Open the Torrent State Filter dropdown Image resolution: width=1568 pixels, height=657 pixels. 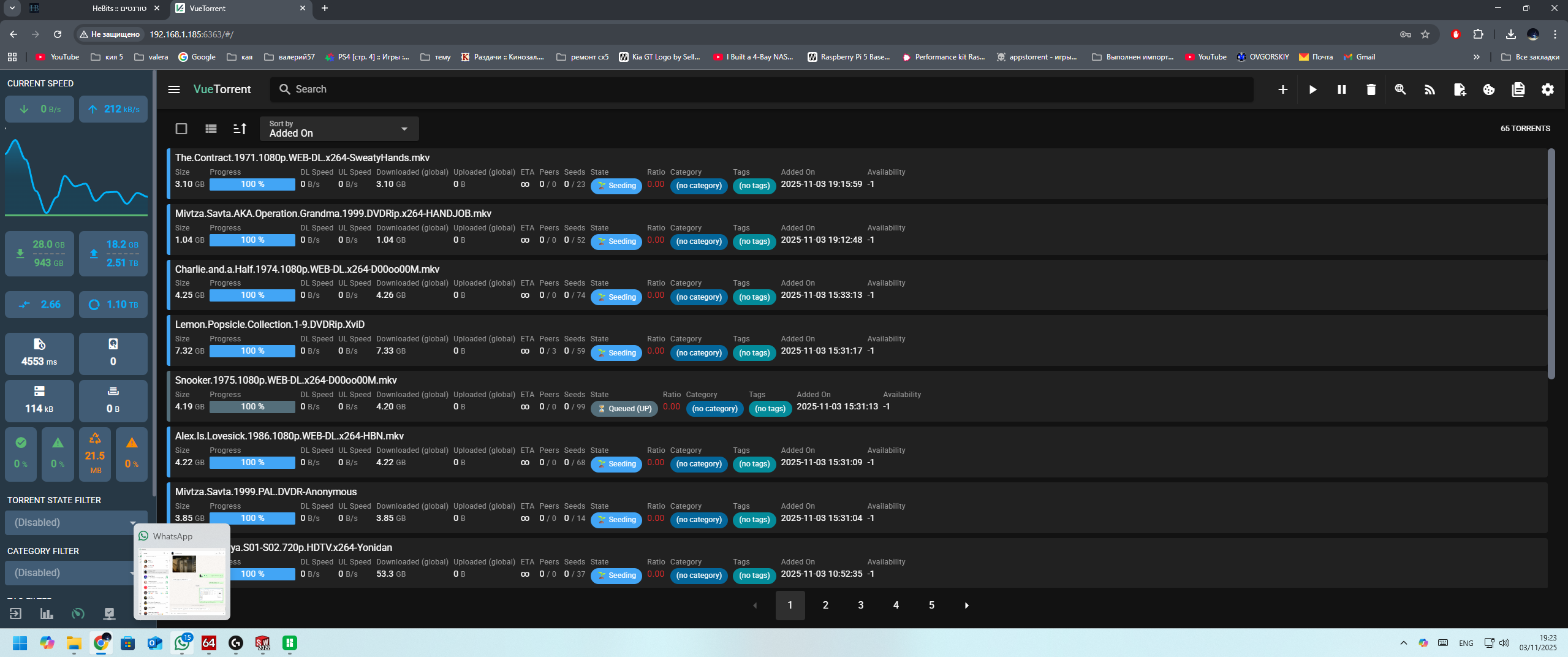point(75,523)
